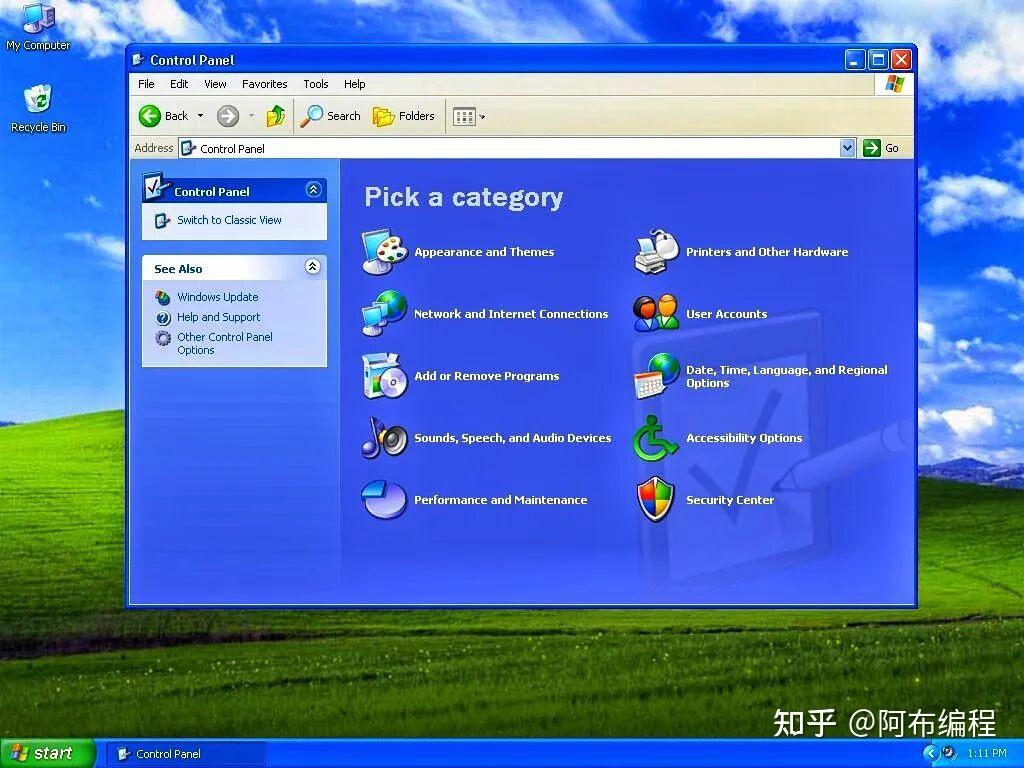Viewport: 1024px width, 768px height.
Task: Click the Forward arrow toolbar icon
Action: point(228,116)
